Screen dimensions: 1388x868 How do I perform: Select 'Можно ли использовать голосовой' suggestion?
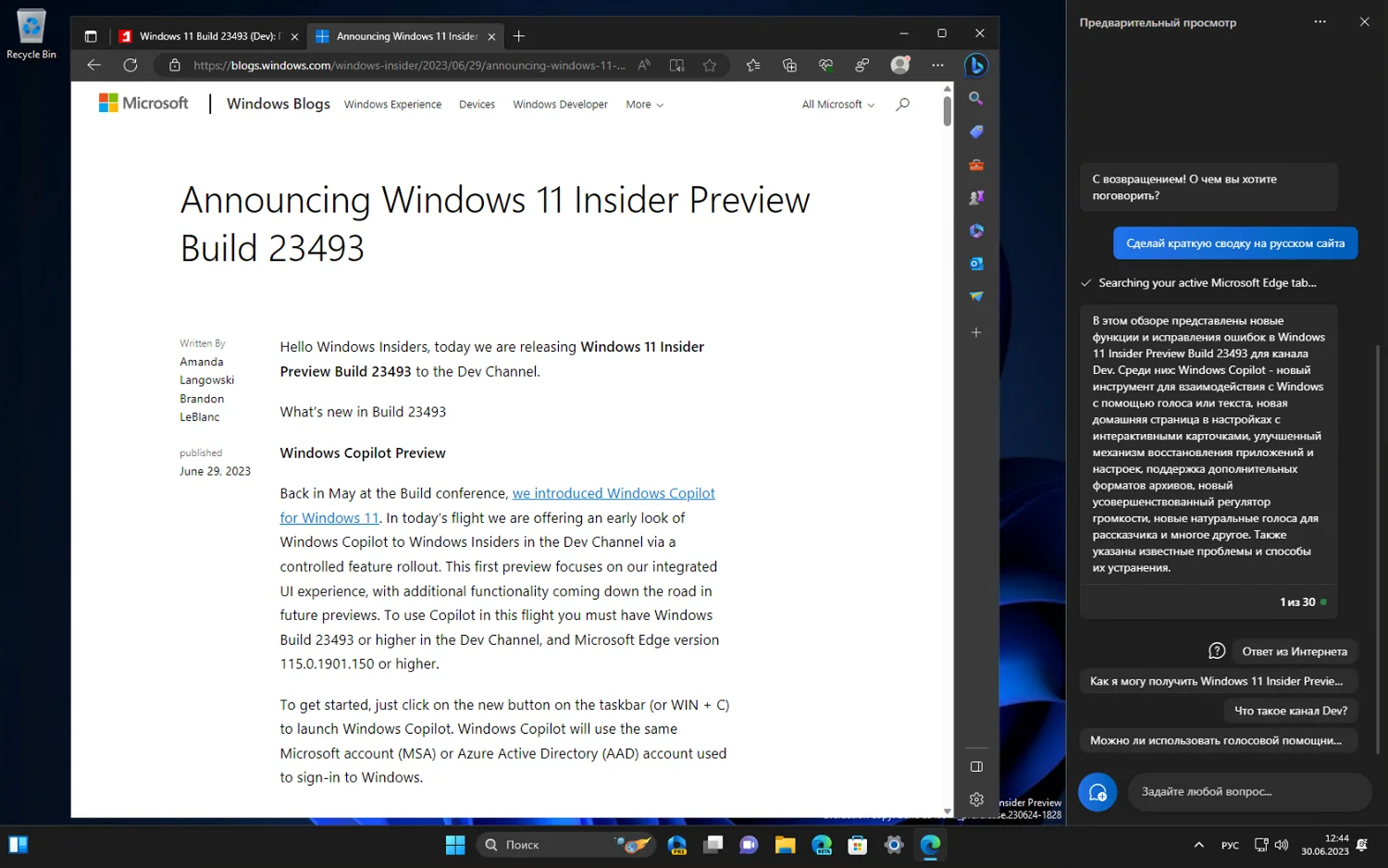(x=1217, y=740)
